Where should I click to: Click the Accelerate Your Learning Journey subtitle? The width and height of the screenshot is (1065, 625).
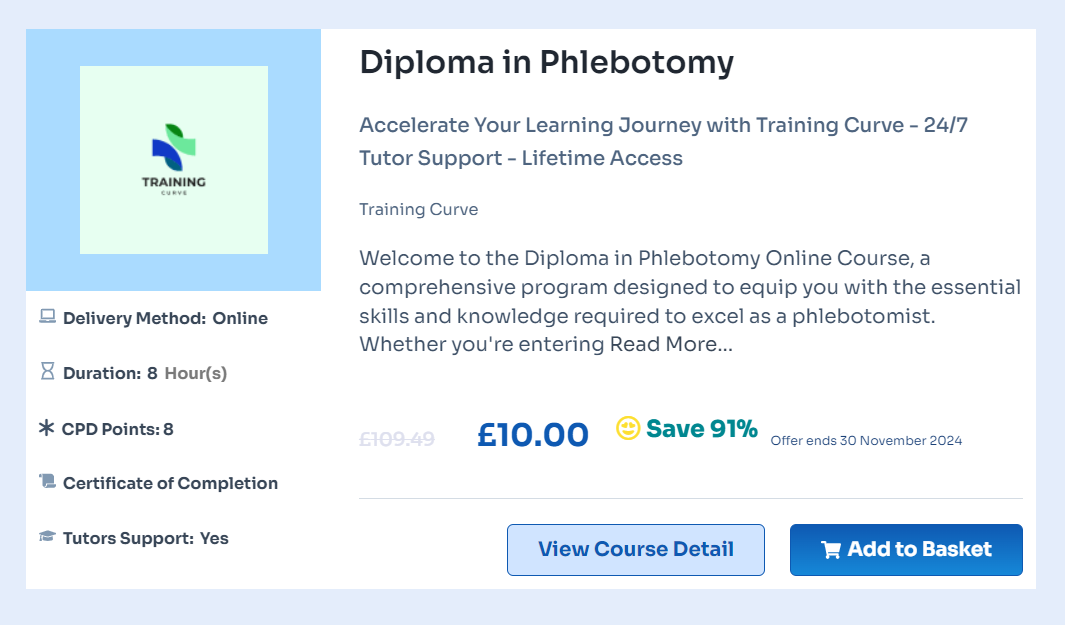tap(663, 141)
